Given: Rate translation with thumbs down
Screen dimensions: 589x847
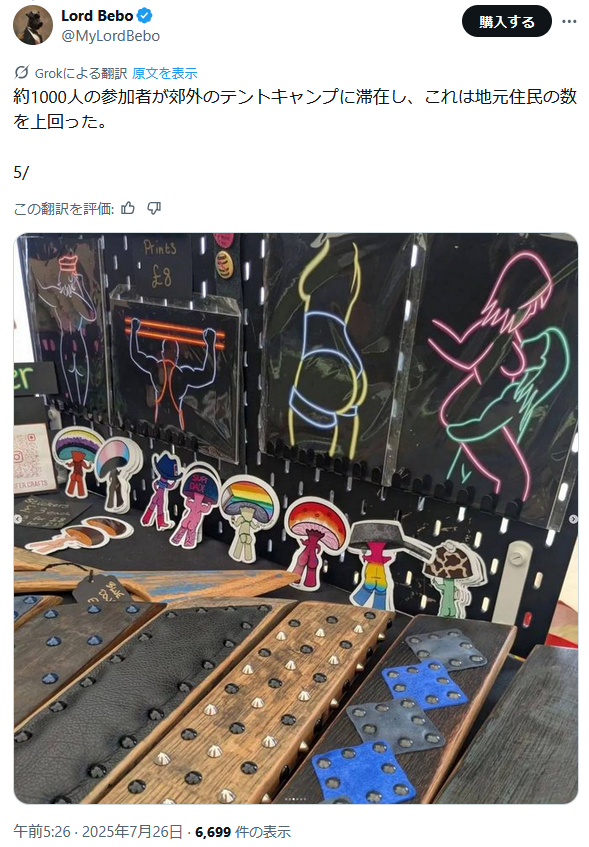Looking at the screenshot, I should pos(154,209).
